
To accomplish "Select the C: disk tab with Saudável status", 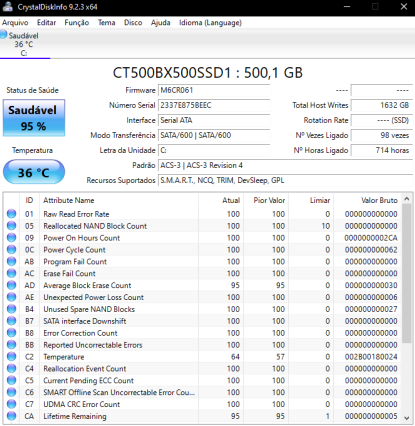I will pos(23,44).
